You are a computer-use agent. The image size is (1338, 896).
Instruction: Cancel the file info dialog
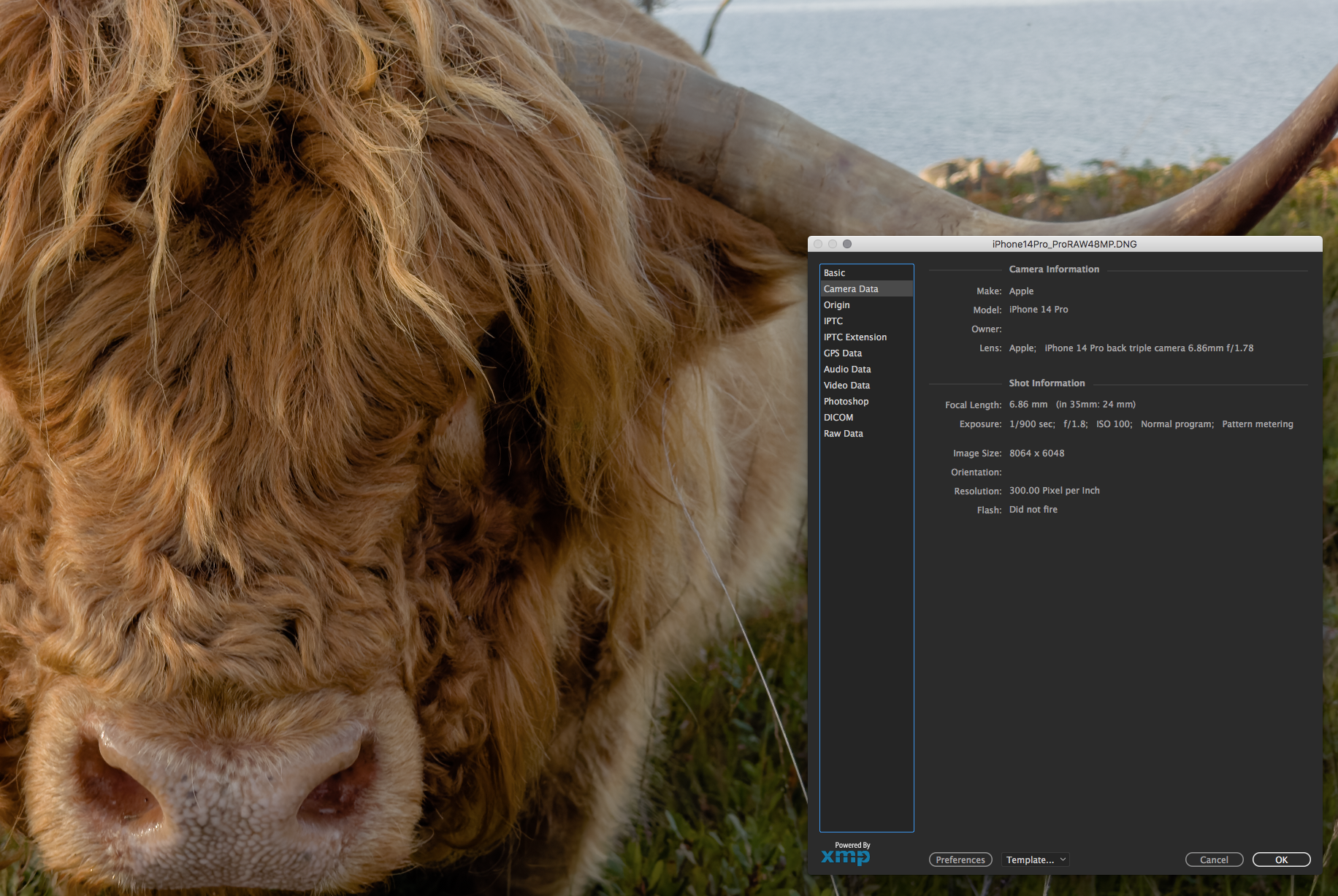coord(1214,859)
